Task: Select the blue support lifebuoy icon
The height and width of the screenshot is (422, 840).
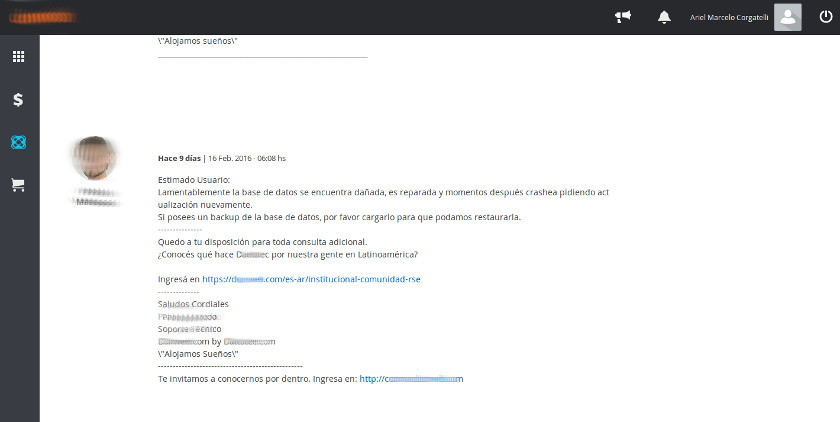Action: pos(18,142)
